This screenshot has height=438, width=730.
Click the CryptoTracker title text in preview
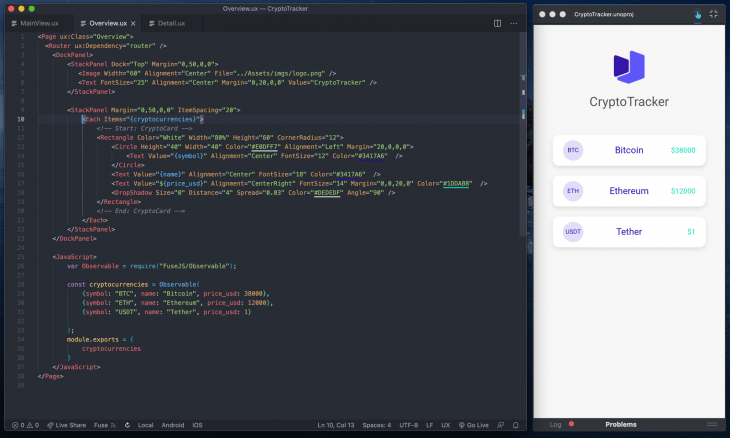coord(629,101)
